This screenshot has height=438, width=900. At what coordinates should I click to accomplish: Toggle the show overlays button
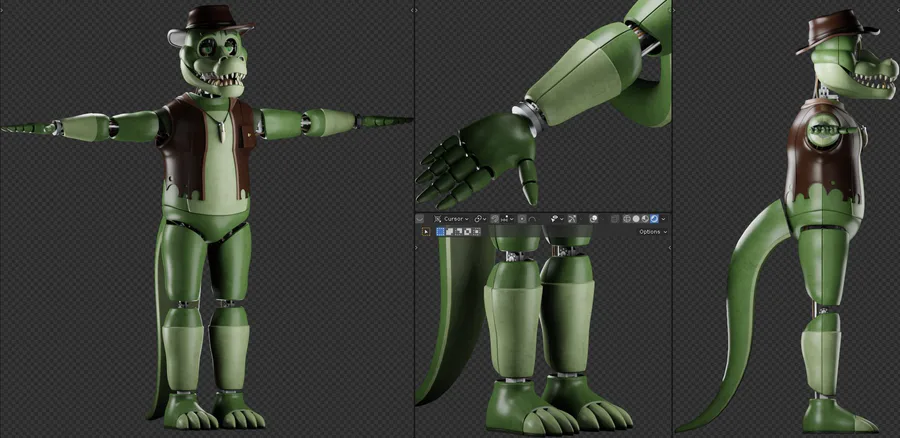[593, 219]
